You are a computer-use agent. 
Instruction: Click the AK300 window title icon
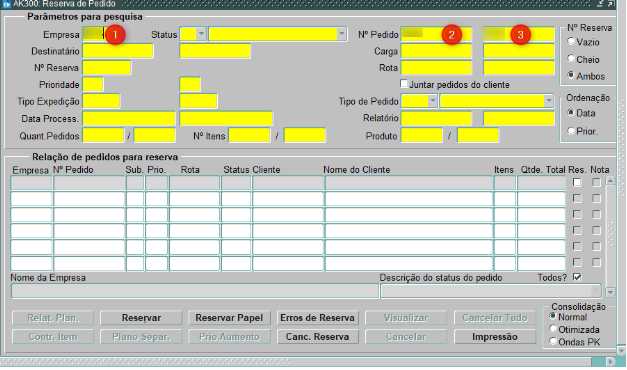[x=6, y=4]
